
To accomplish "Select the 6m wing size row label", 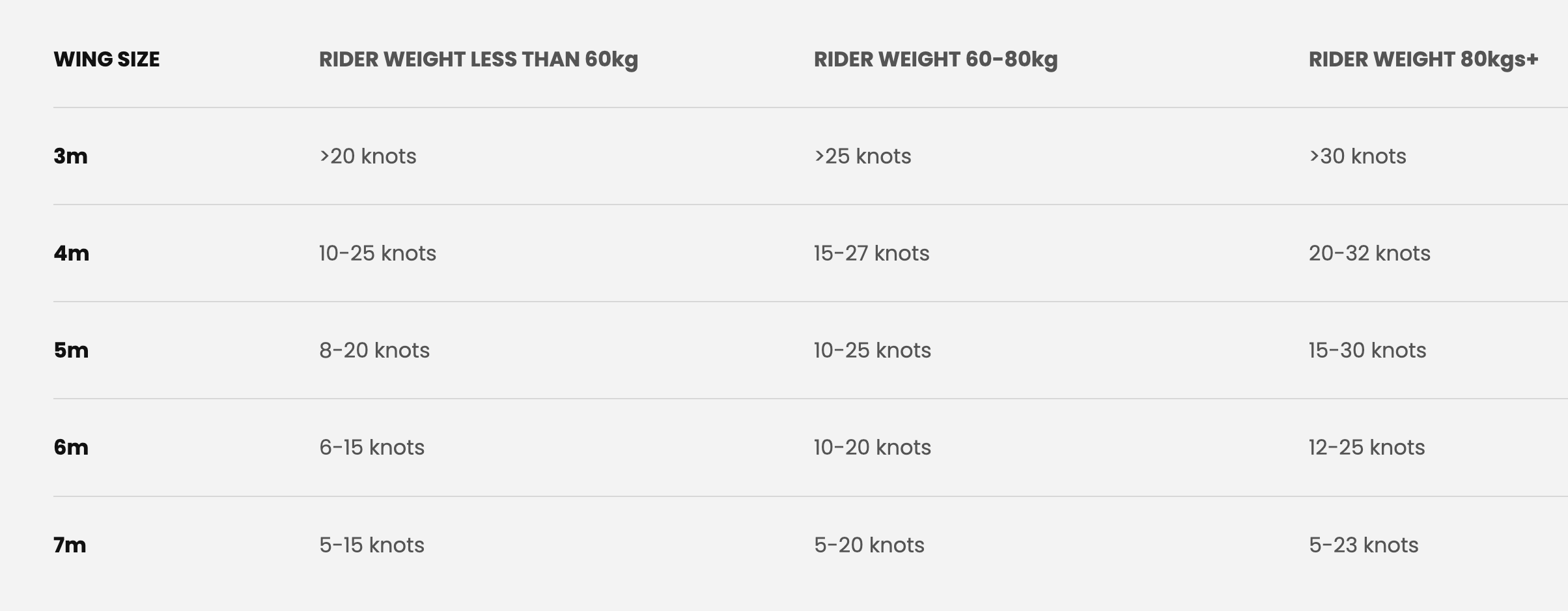I will click(71, 448).
